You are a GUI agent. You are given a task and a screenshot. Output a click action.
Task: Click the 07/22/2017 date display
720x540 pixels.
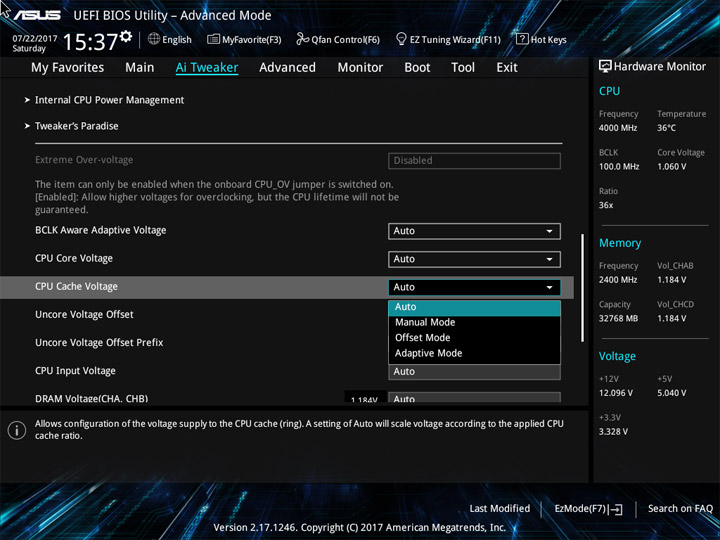(34, 39)
